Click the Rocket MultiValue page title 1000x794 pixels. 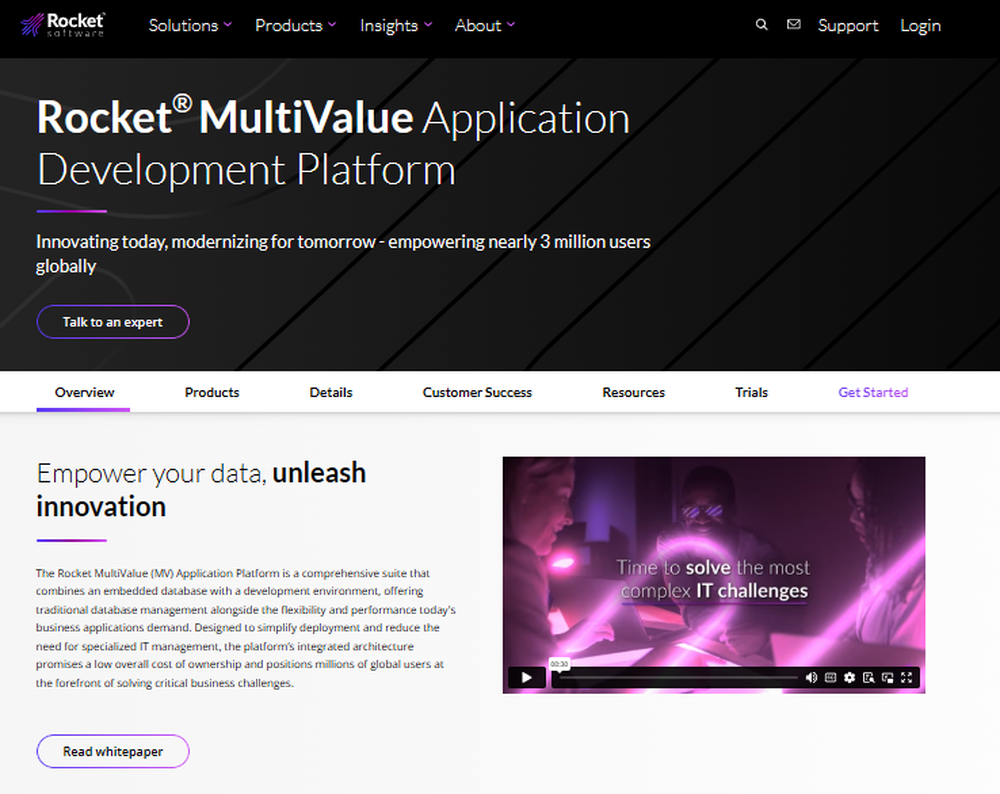click(x=333, y=143)
